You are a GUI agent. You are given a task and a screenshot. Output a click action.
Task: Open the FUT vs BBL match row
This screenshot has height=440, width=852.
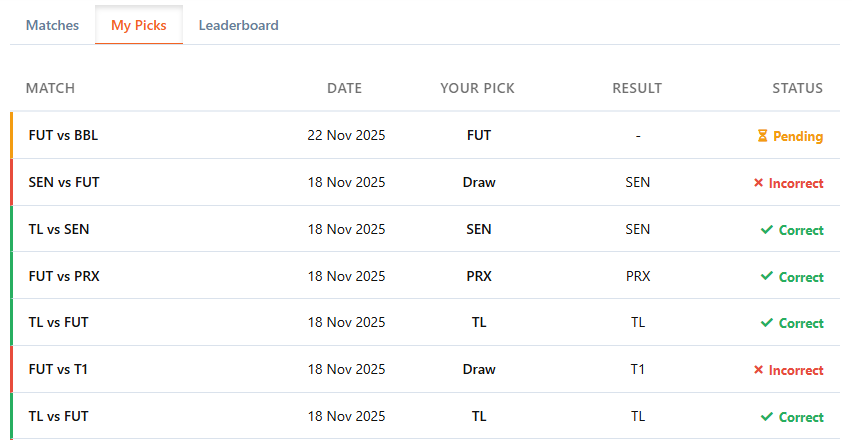coord(425,135)
